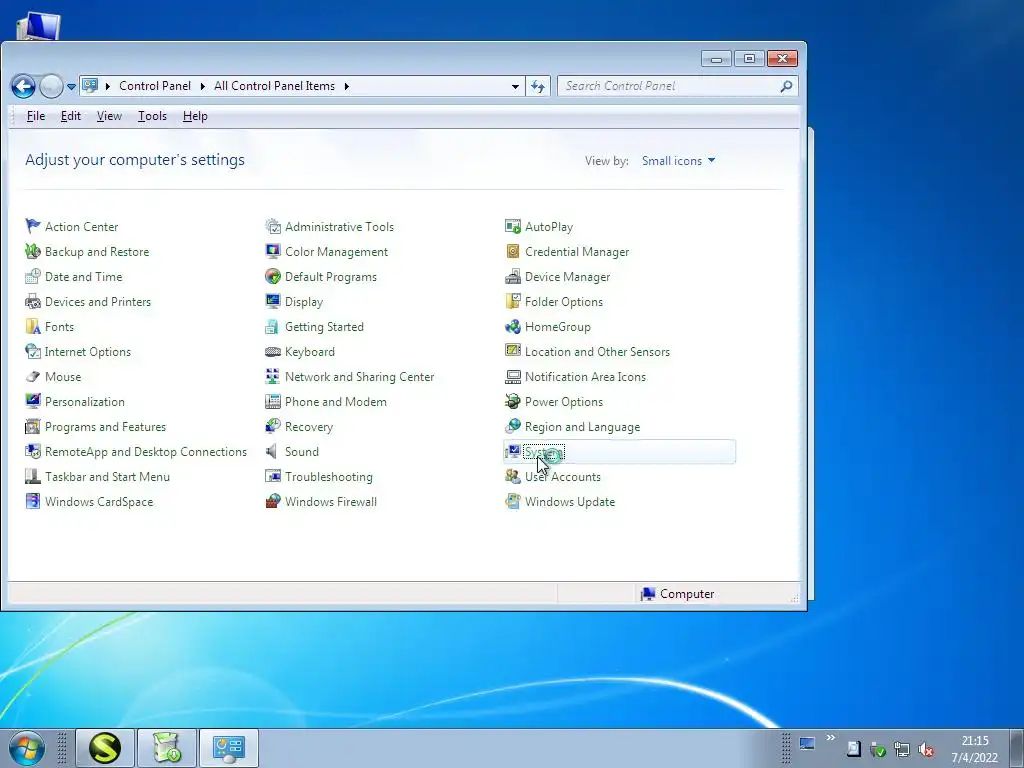The width and height of the screenshot is (1024, 768).
Task: Open the Device Manager icon
Action: 513,276
